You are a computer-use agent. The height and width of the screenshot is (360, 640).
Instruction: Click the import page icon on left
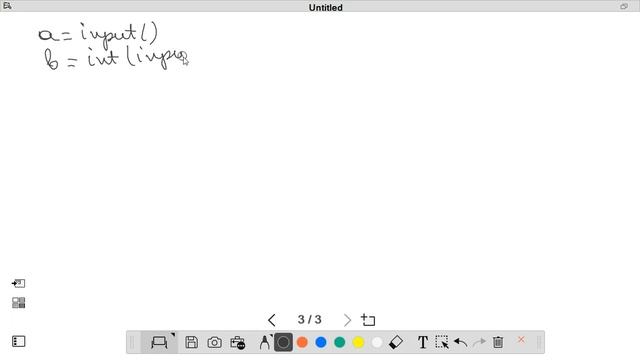click(18, 283)
